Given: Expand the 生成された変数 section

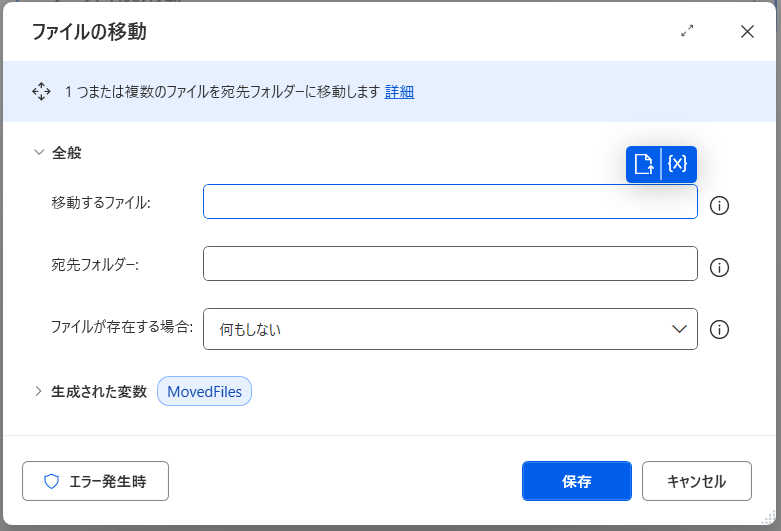Looking at the screenshot, I should [39, 391].
